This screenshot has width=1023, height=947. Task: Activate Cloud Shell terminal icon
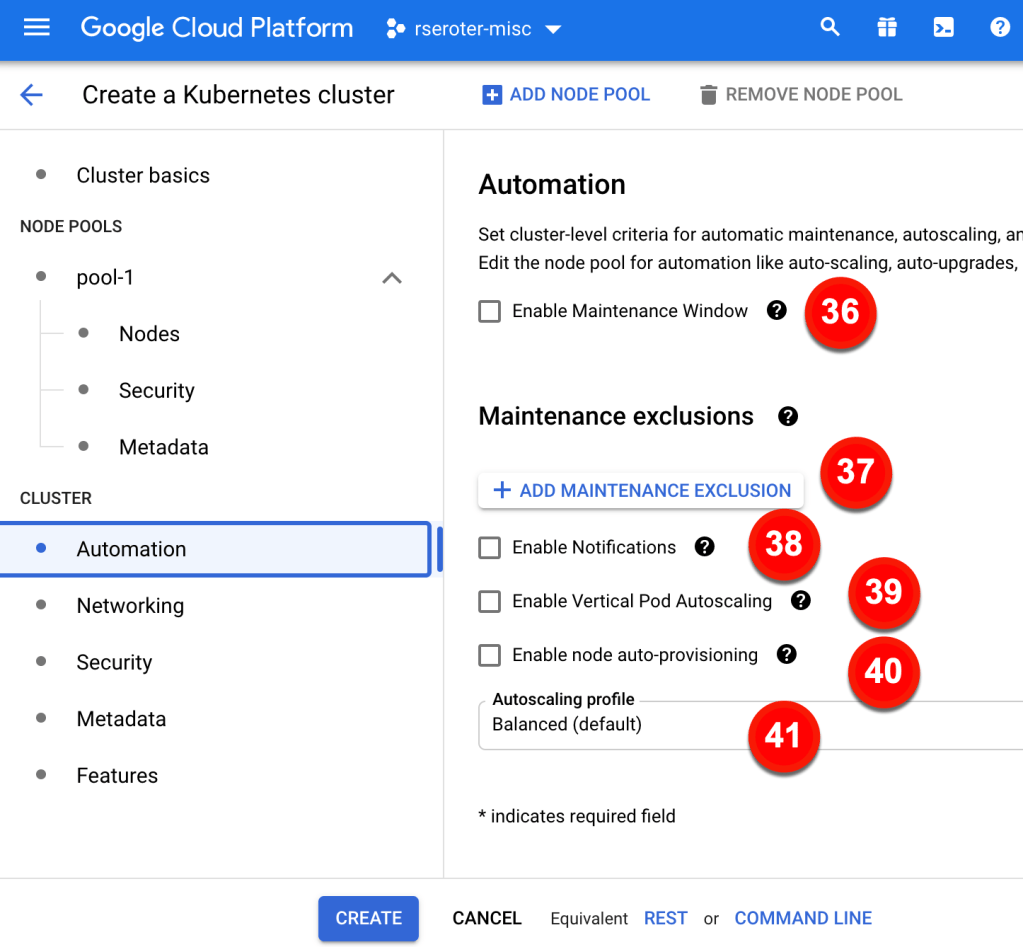click(x=943, y=27)
